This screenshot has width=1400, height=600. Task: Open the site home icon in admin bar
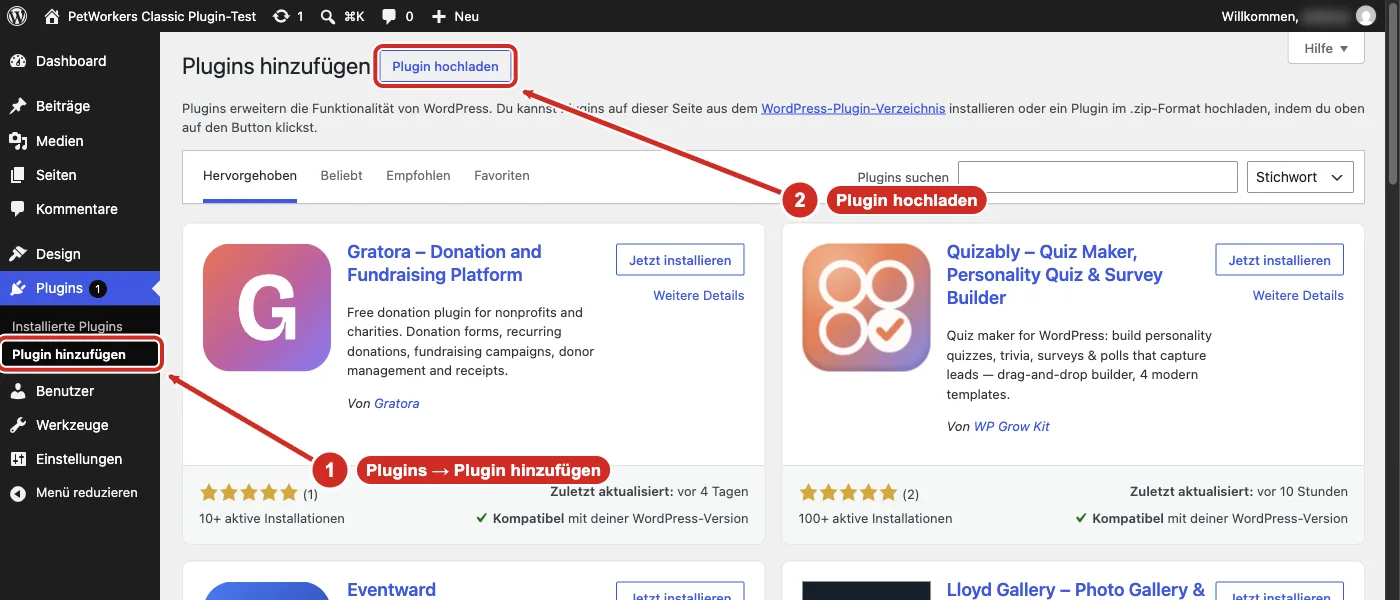tap(52, 16)
